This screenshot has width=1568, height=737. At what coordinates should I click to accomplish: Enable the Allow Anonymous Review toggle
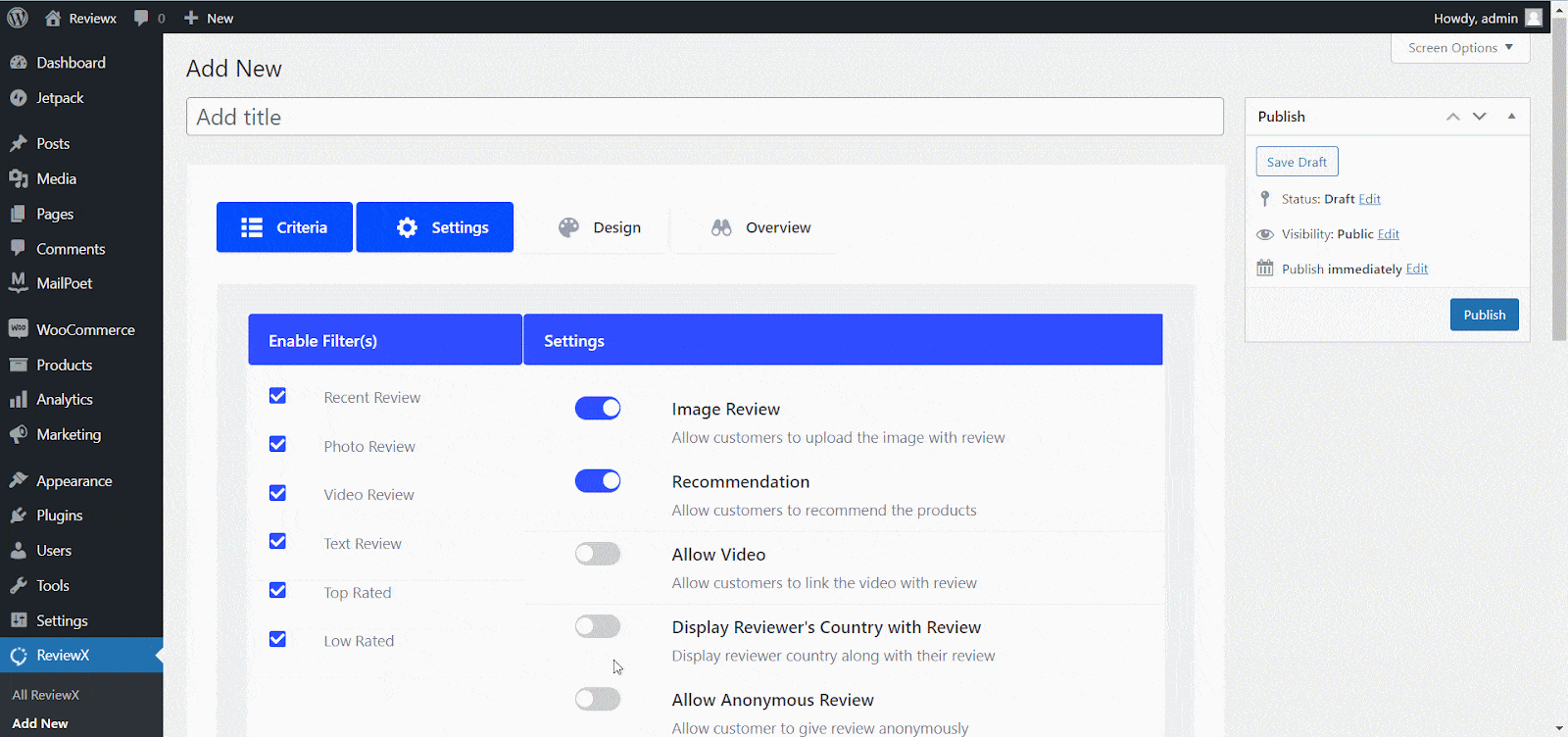(598, 699)
